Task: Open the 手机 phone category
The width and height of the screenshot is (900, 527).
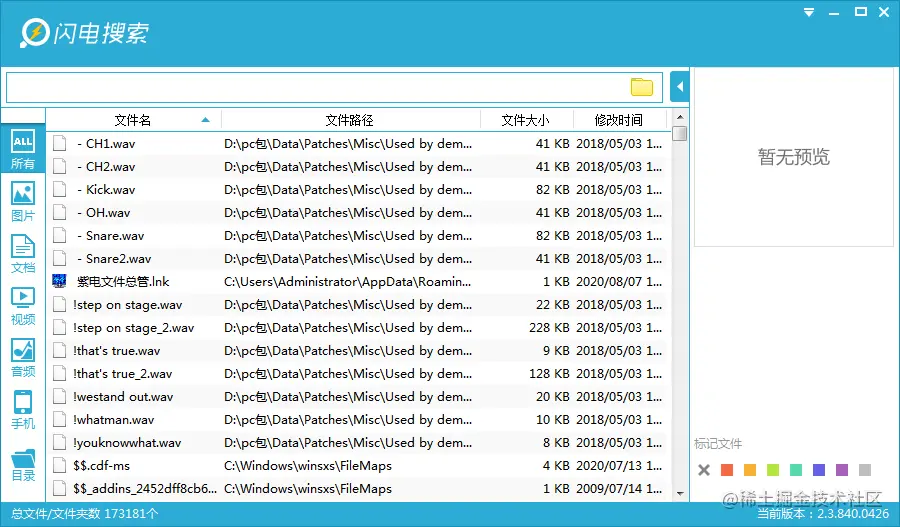Action: coord(23,410)
